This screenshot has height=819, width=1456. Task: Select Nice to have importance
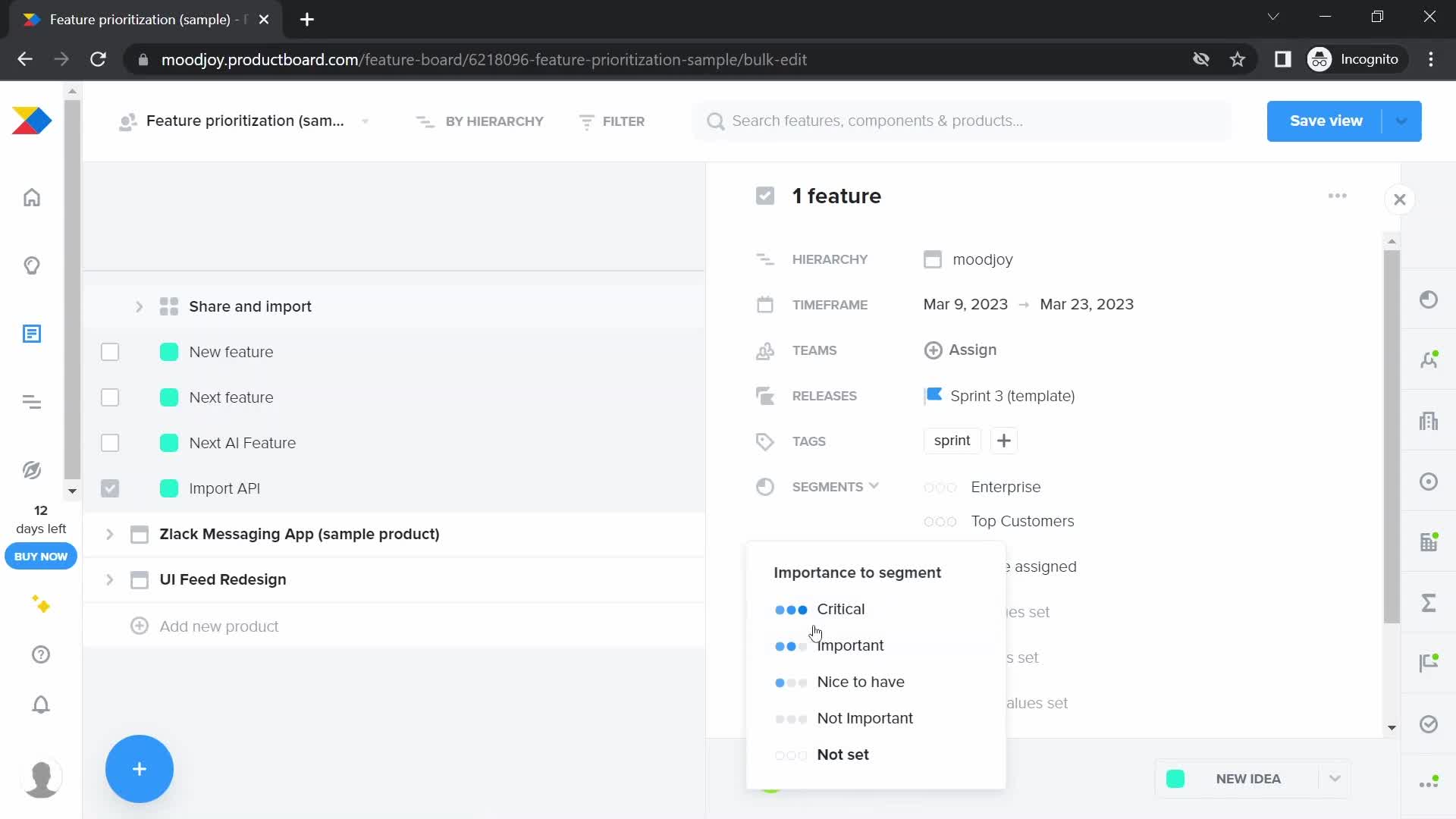coord(876,682)
